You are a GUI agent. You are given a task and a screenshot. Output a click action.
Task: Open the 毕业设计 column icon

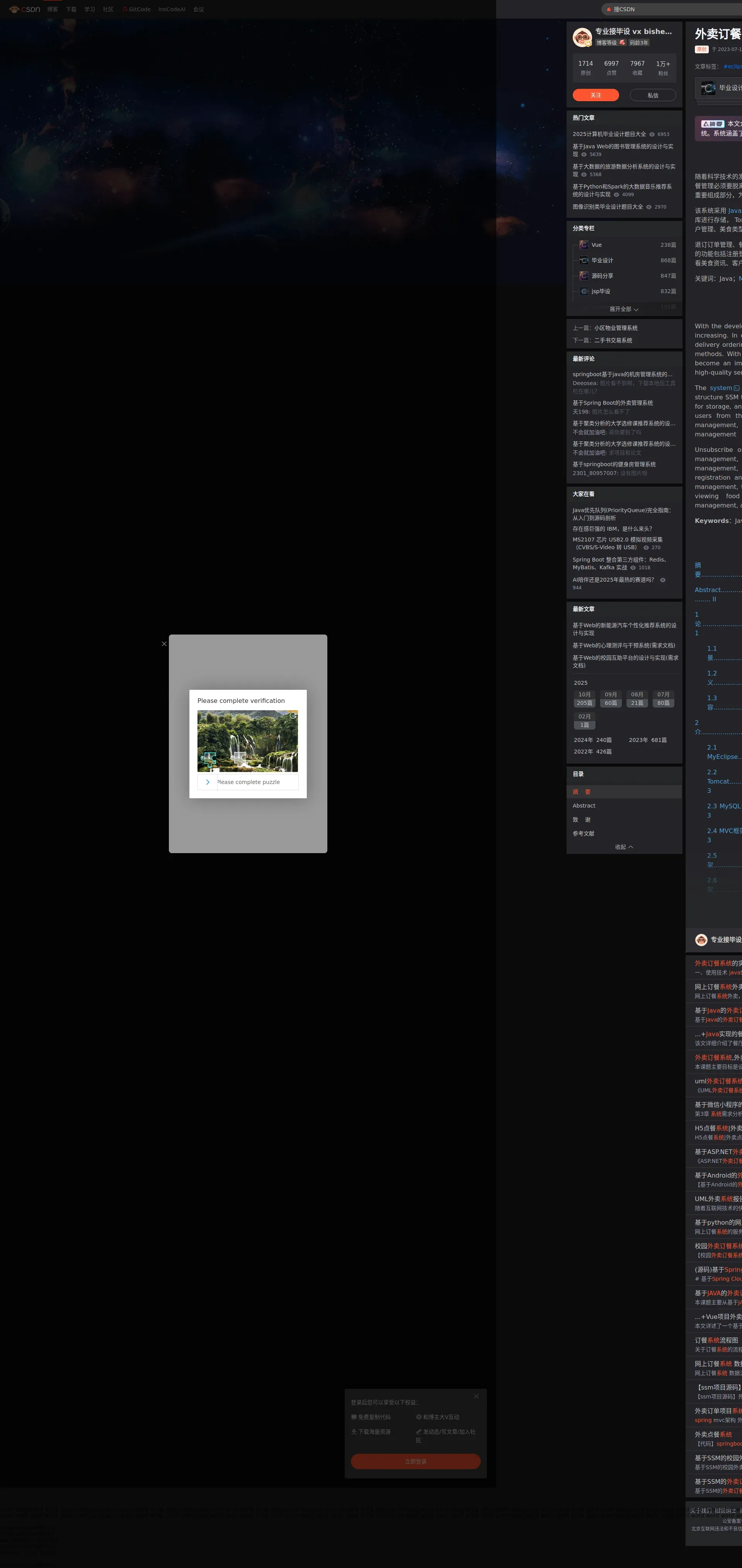[x=584, y=261]
